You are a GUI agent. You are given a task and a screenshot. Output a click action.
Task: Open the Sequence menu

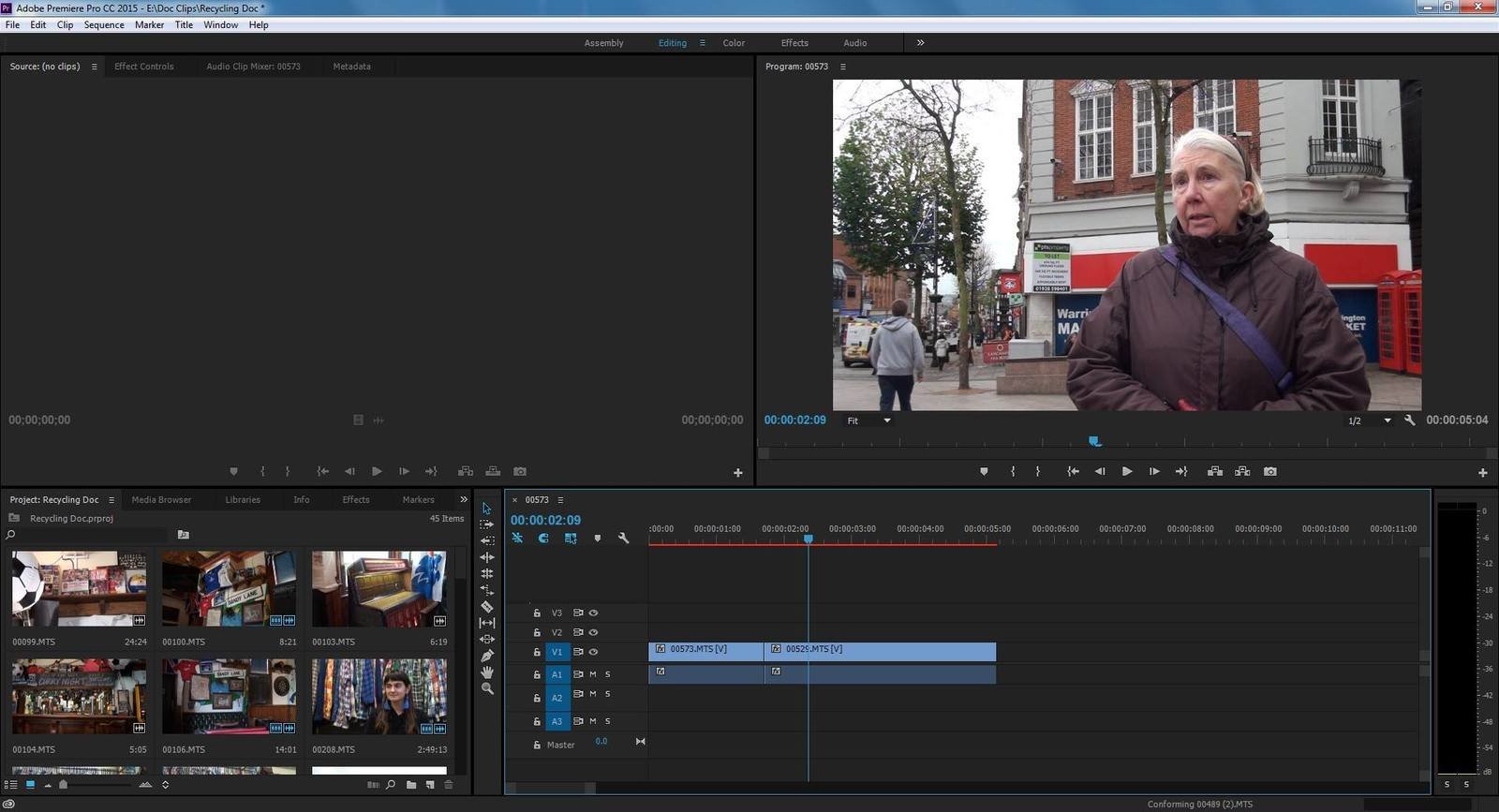pos(104,25)
